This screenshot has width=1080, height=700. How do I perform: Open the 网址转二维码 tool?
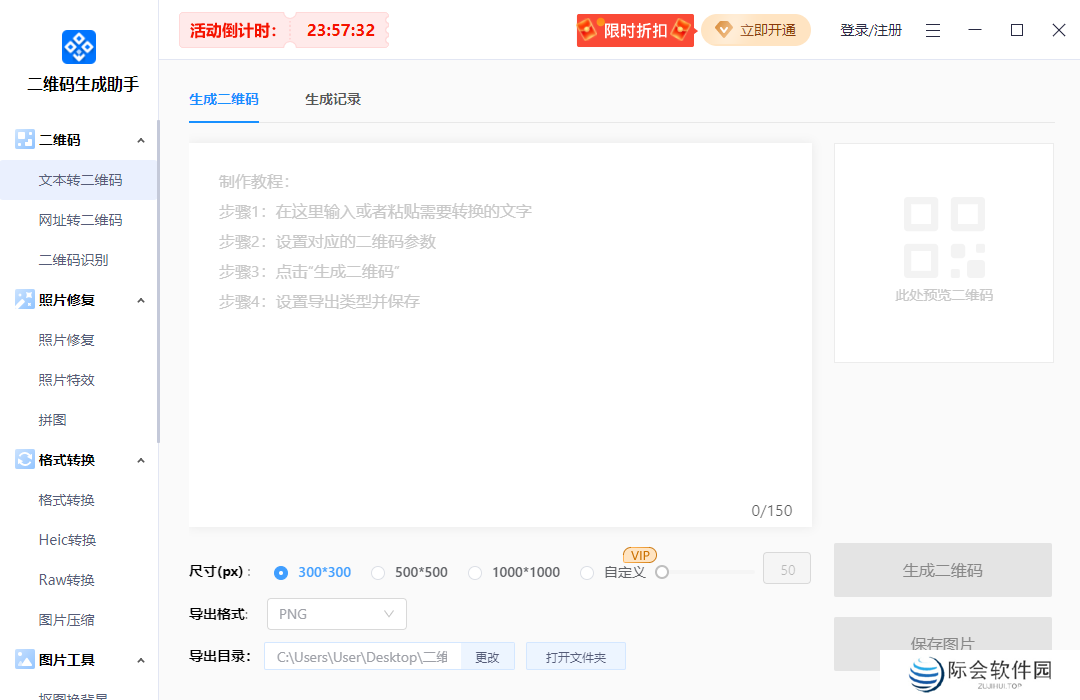[x=79, y=219]
